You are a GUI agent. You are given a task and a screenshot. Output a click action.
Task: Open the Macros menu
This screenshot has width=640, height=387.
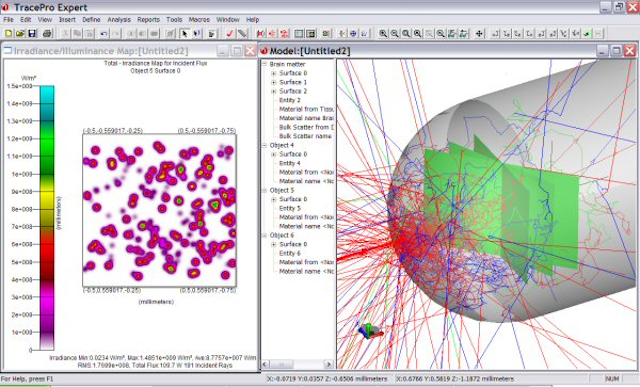tap(199, 20)
